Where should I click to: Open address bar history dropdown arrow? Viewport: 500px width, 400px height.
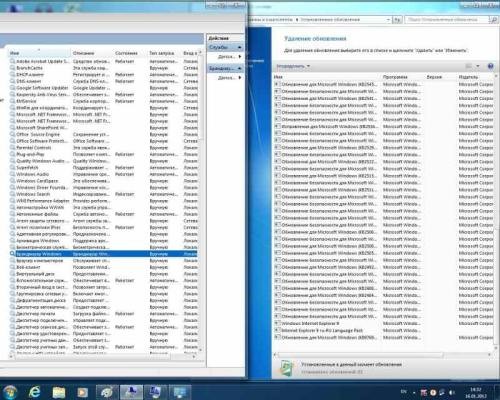(388, 20)
